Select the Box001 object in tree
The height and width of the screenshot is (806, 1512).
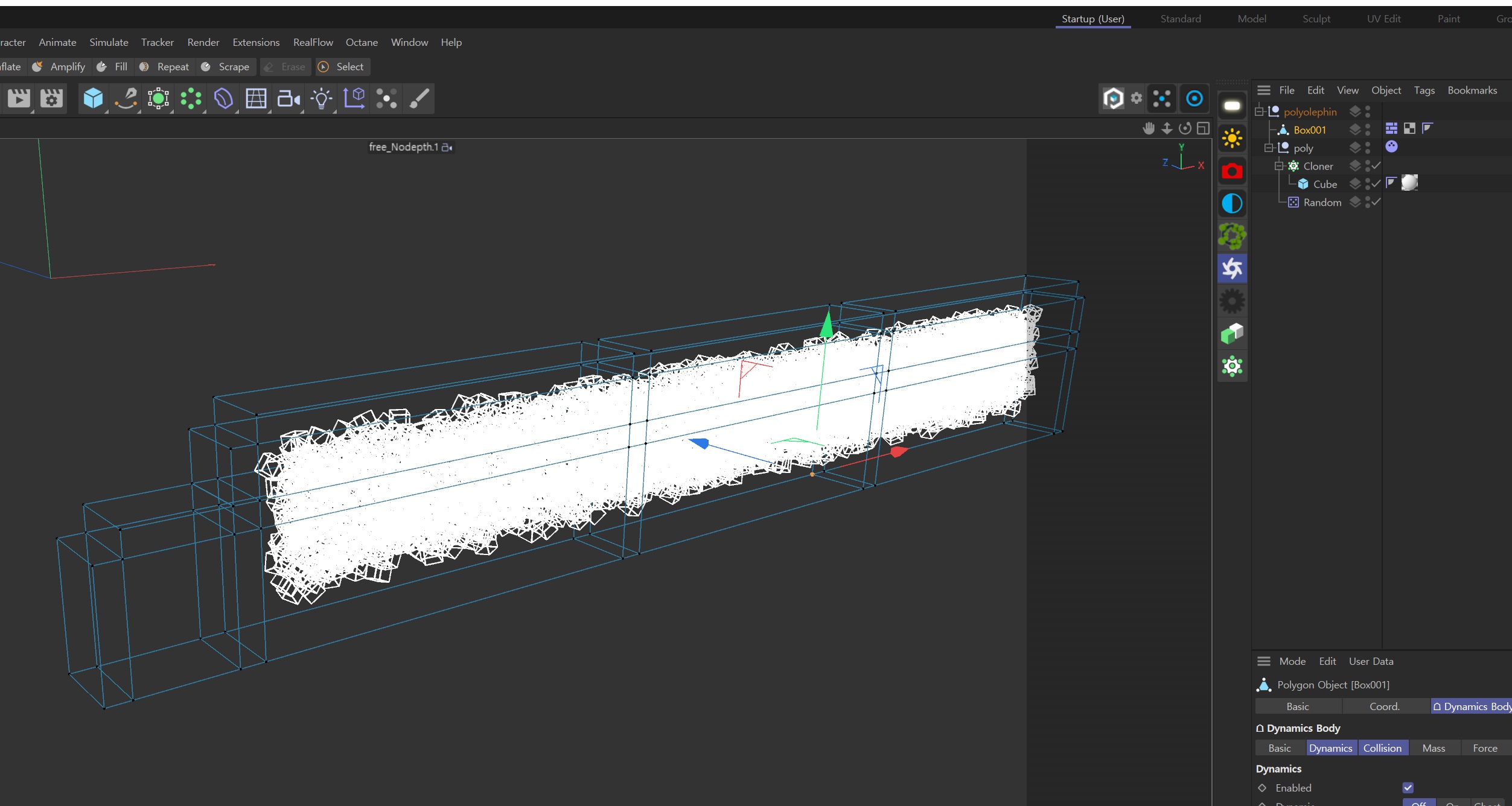pos(1309,130)
